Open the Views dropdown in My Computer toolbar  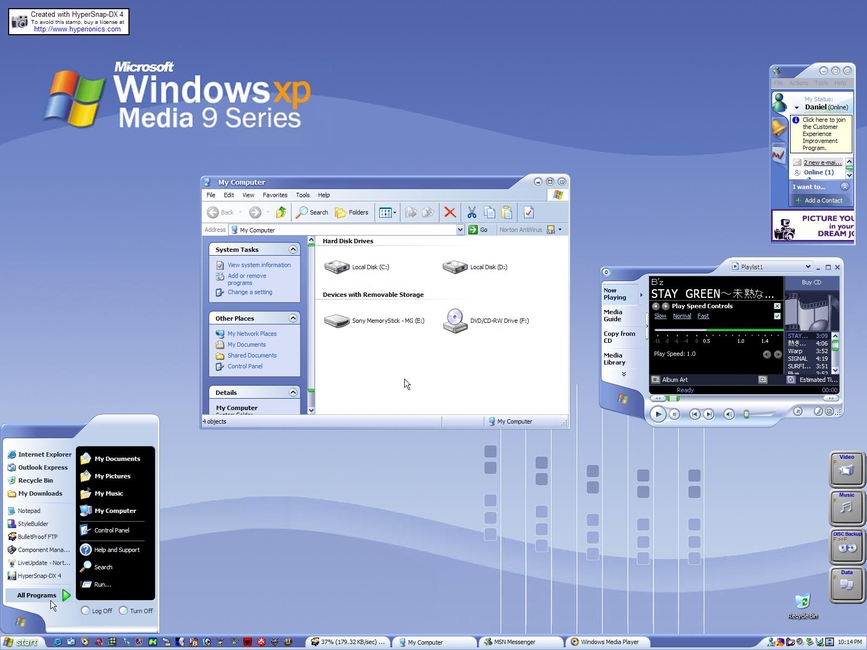point(387,212)
